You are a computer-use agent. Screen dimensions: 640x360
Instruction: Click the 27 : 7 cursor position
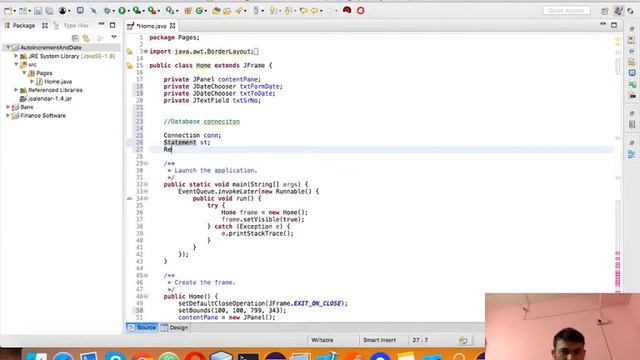420,340
